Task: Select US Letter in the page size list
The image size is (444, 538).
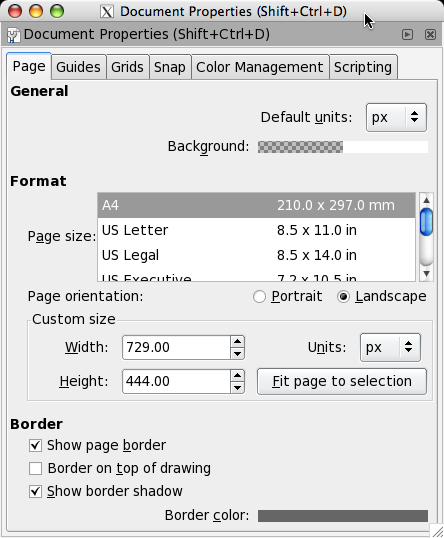Action: point(256,230)
